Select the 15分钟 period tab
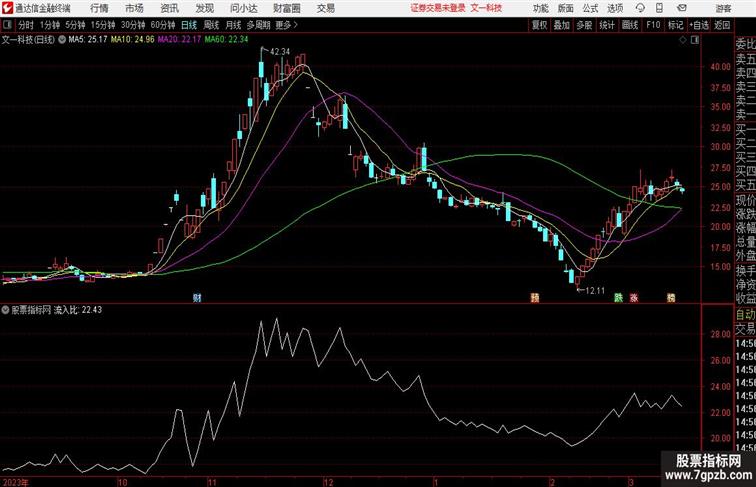The height and width of the screenshot is (487, 756). click(103, 25)
